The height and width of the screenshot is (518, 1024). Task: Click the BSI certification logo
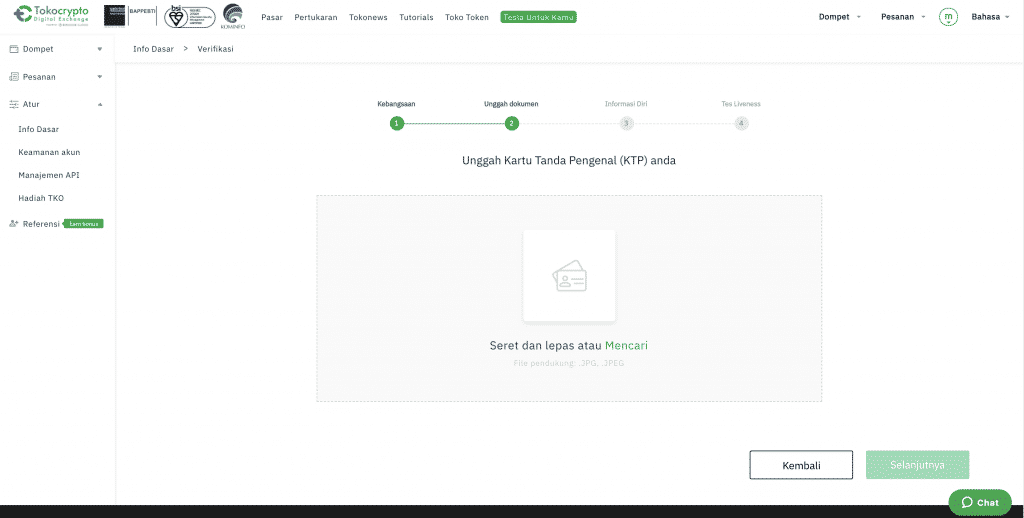pyautogui.click(x=189, y=16)
